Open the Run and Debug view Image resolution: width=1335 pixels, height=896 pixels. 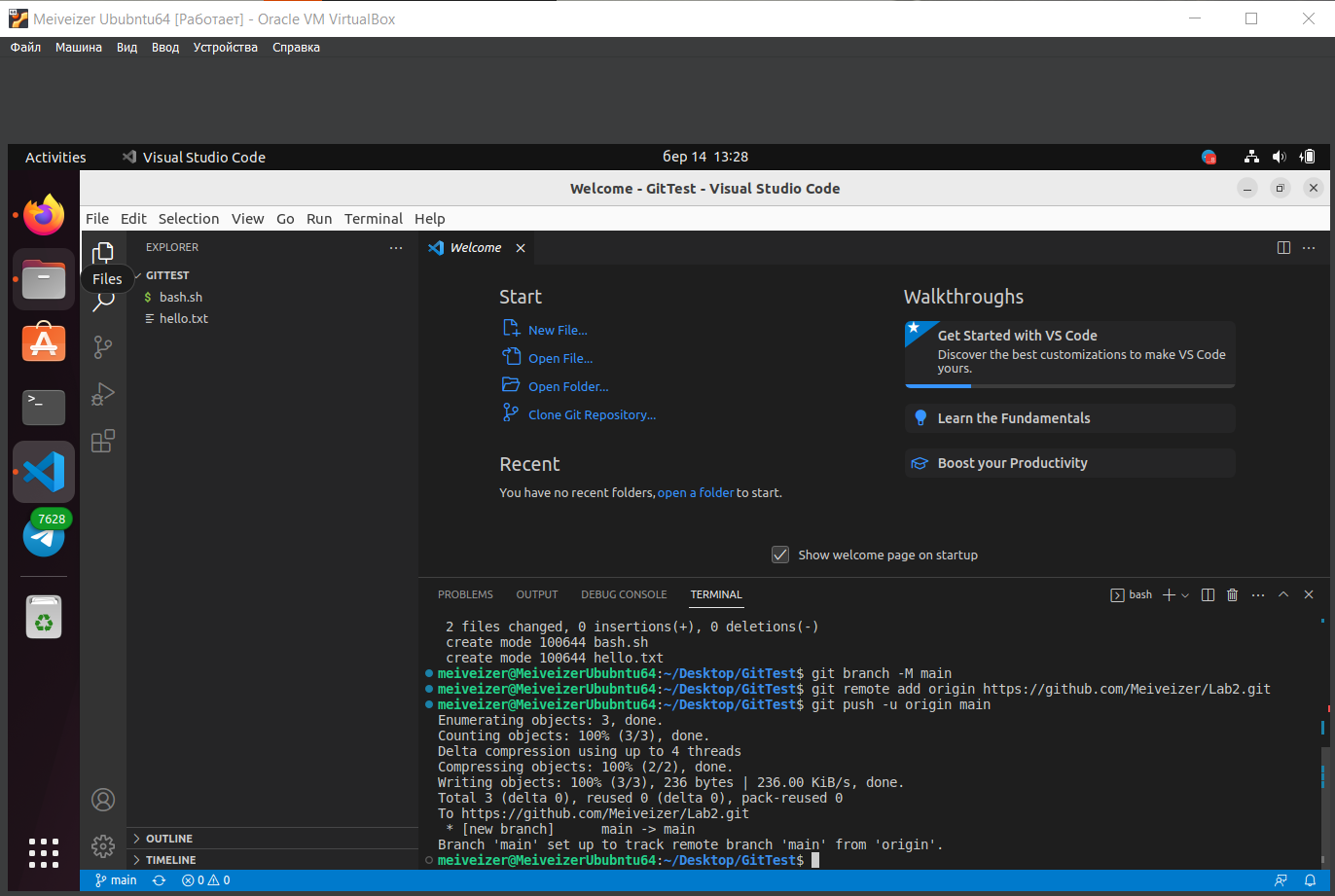[103, 394]
